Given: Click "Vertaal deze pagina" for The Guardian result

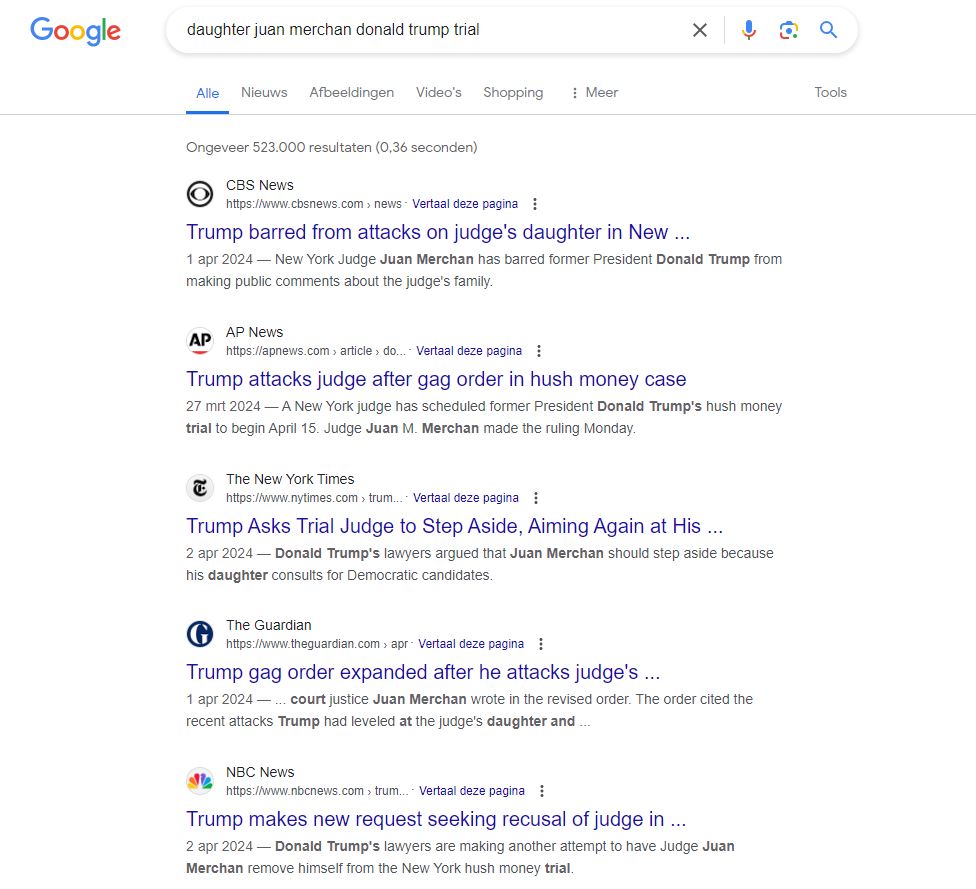Looking at the screenshot, I should tap(471, 644).
